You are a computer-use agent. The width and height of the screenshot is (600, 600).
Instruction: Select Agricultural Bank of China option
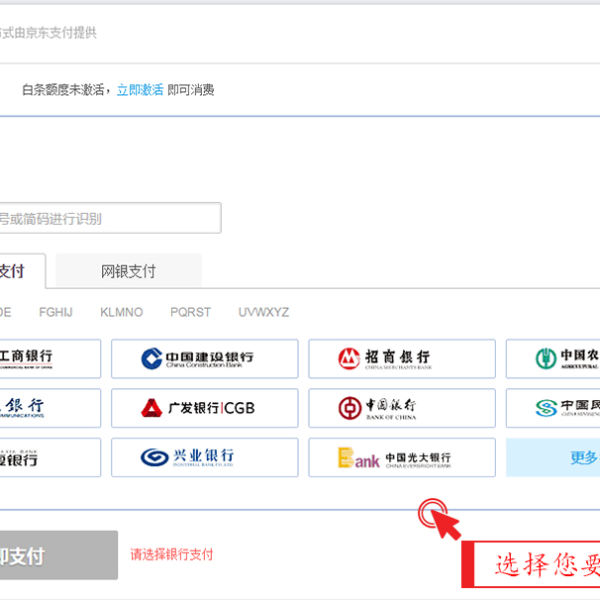coord(553,359)
